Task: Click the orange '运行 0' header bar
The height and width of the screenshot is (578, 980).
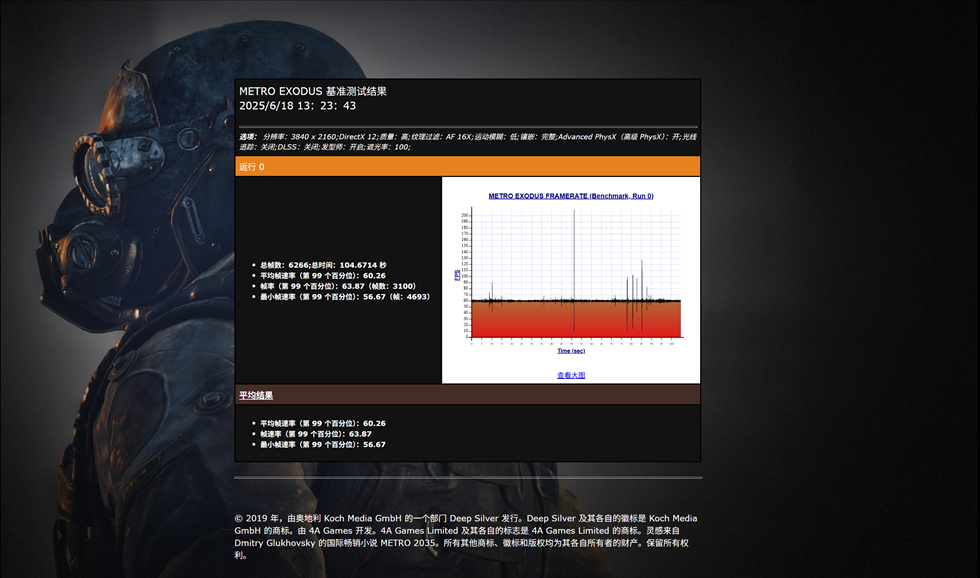Action: (468, 166)
